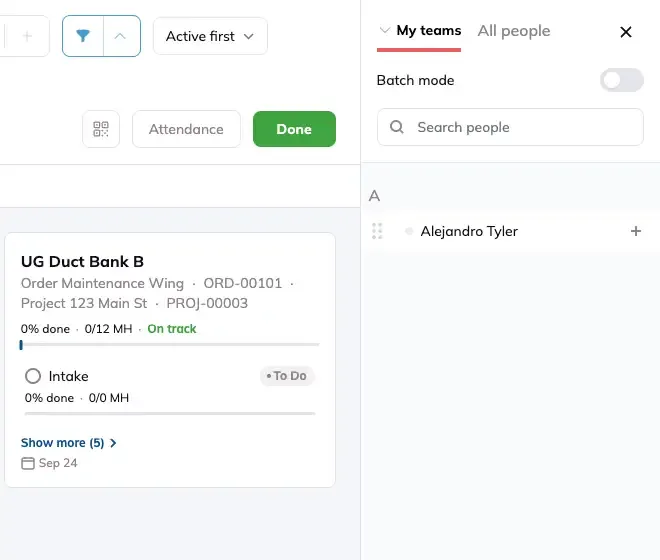
Task: Click the To Do status badge
Action: pyautogui.click(x=287, y=376)
